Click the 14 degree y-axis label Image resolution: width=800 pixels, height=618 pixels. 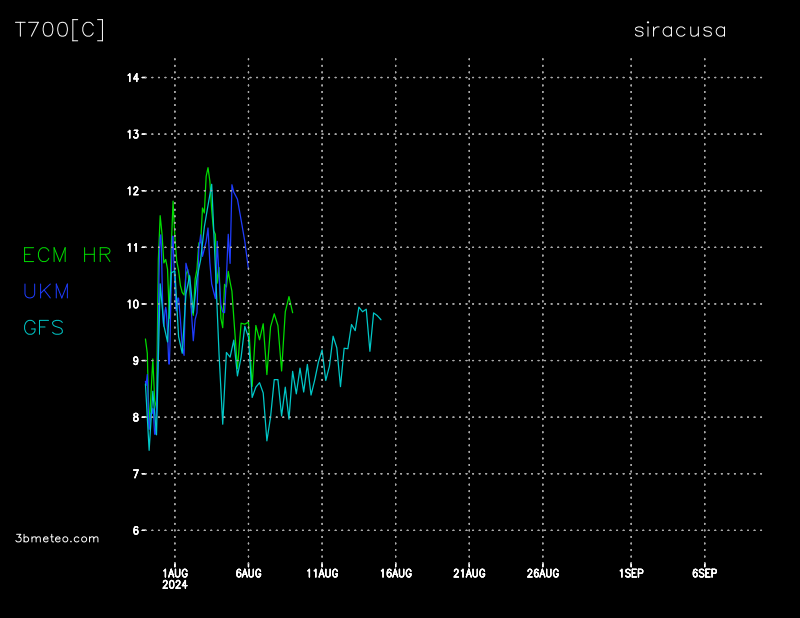(131, 78)
